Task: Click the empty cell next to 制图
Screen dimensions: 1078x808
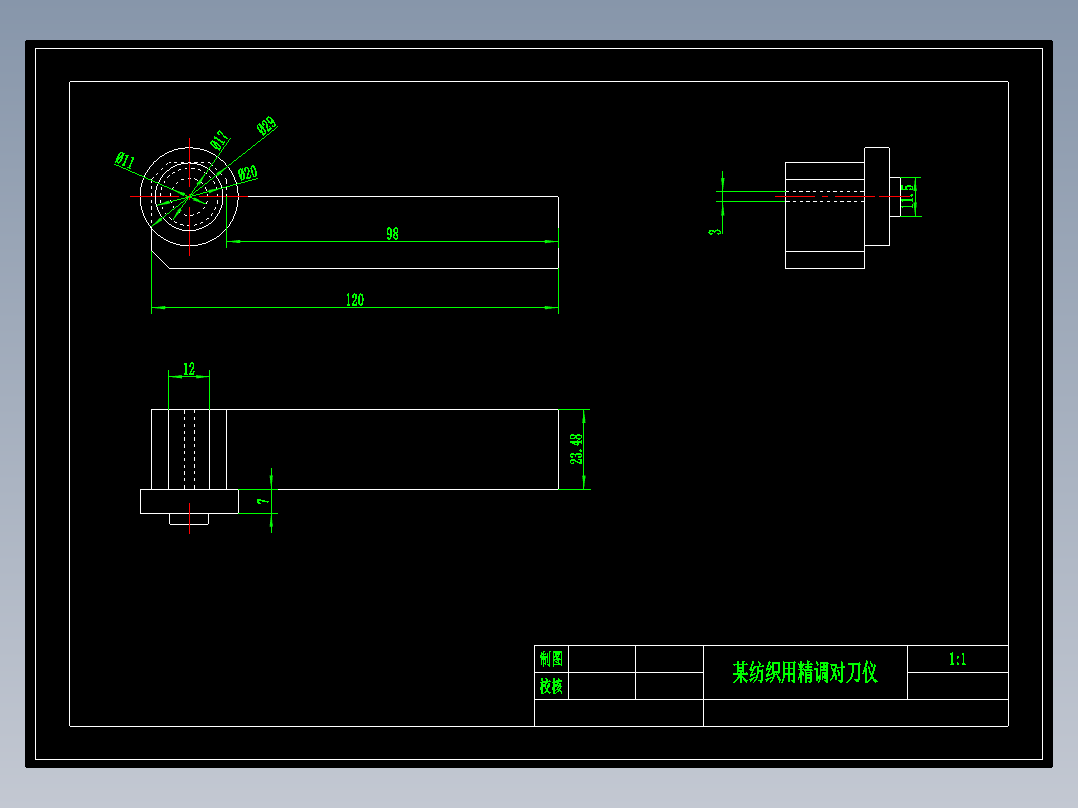Action: pyautogui.click(x=602, y=659)
